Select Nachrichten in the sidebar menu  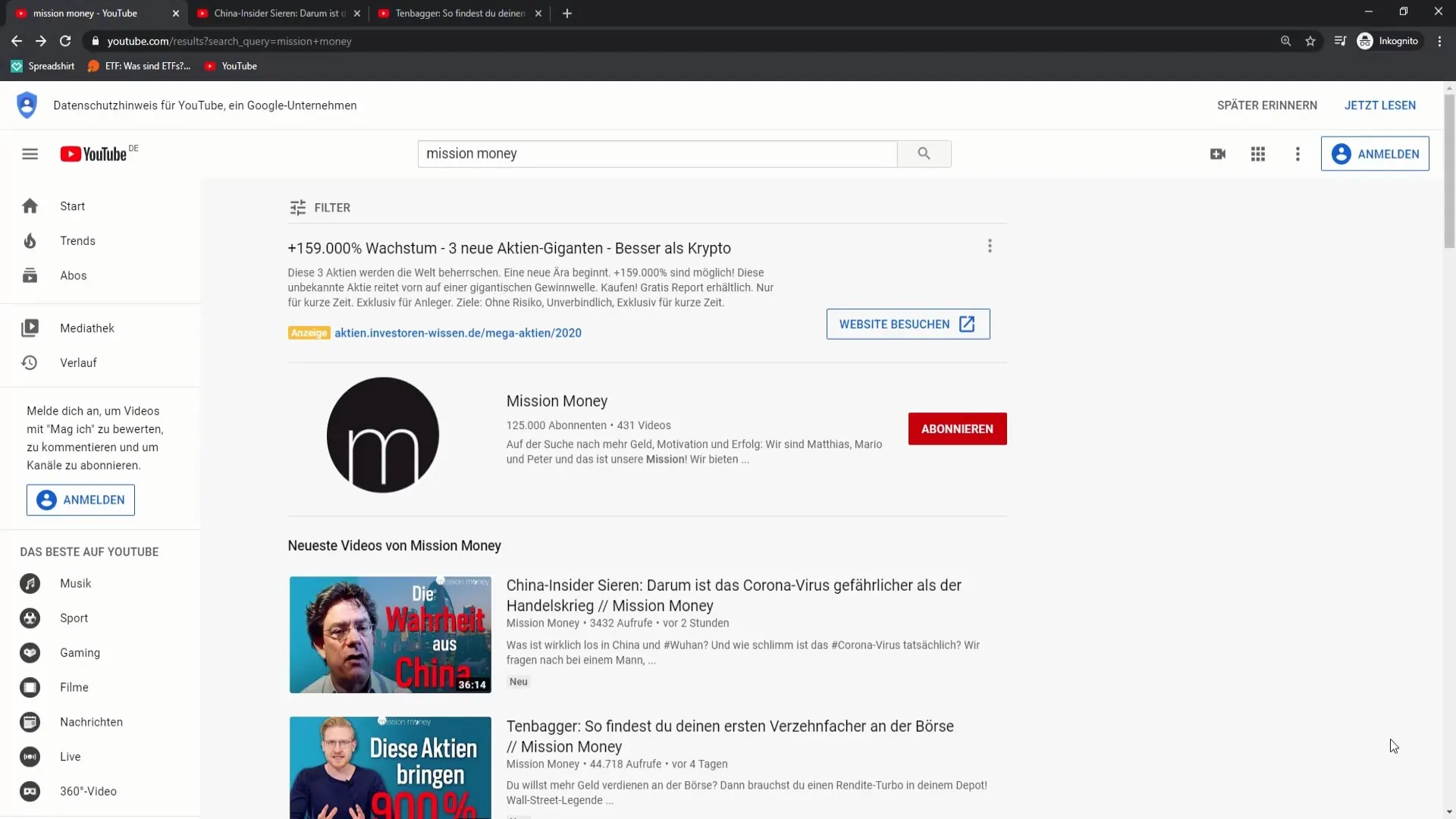click(x=100, y=722)
